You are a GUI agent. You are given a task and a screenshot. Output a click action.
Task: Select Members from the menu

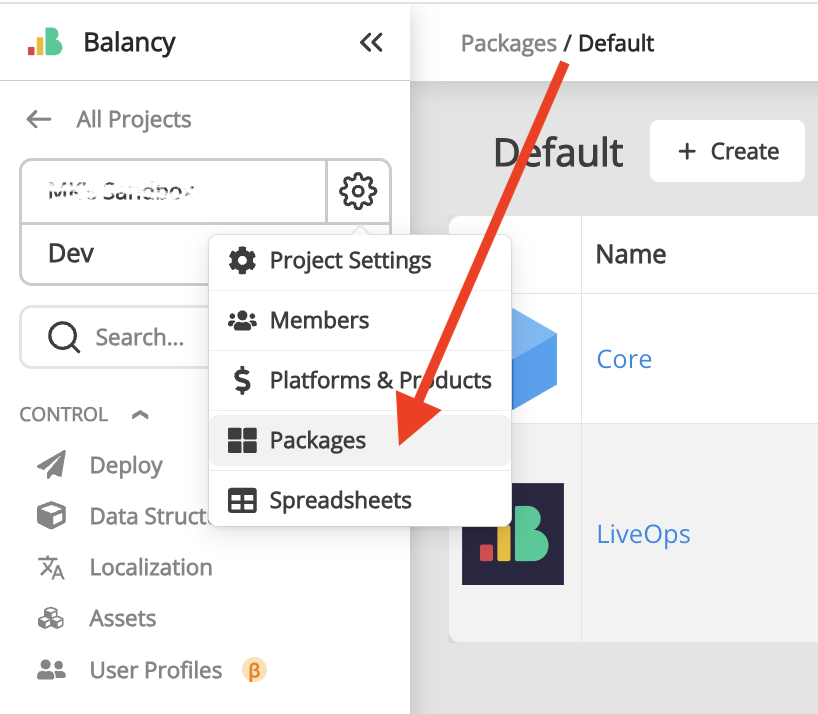tap(360, 320)
